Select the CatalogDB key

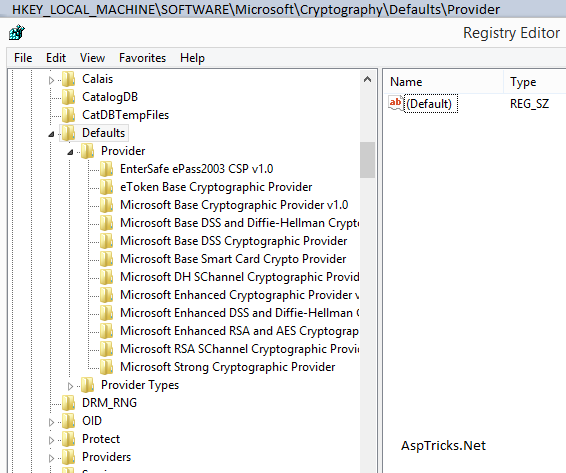click(110, 97)
